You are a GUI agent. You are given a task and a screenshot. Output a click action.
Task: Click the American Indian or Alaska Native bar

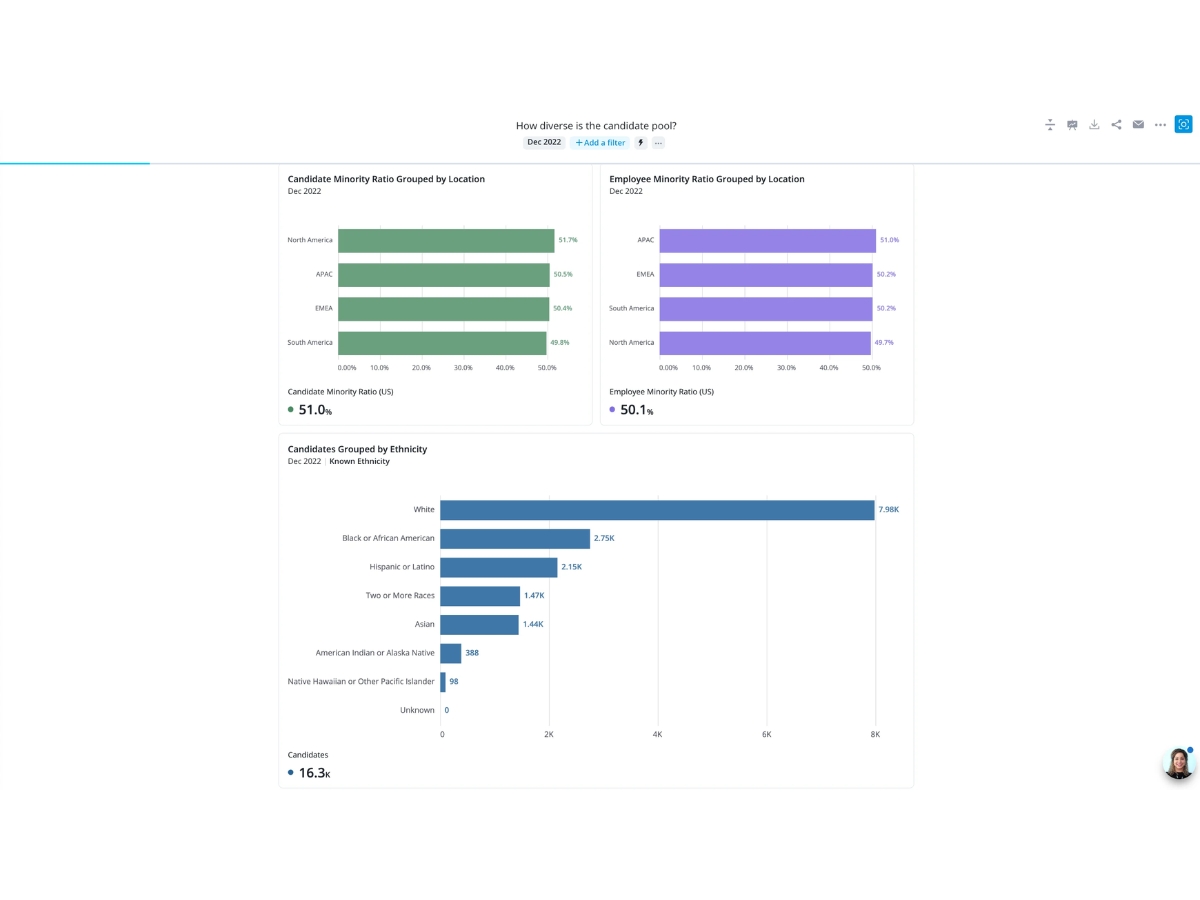tap(450, 653)
